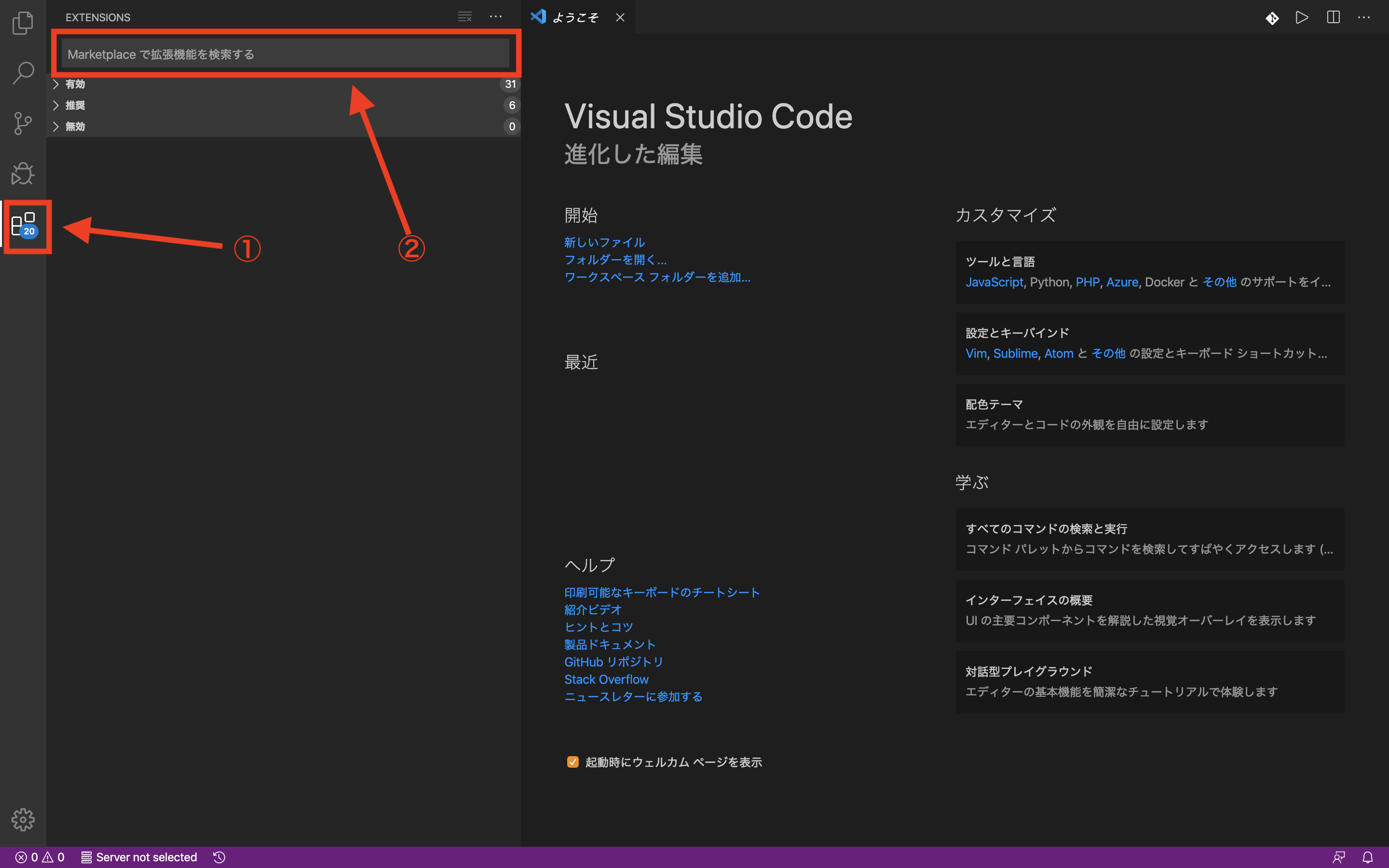Viewport: 1389px width, 868px height.
Task: Split the editor to the right
Action: click(x=1334, y=17)
